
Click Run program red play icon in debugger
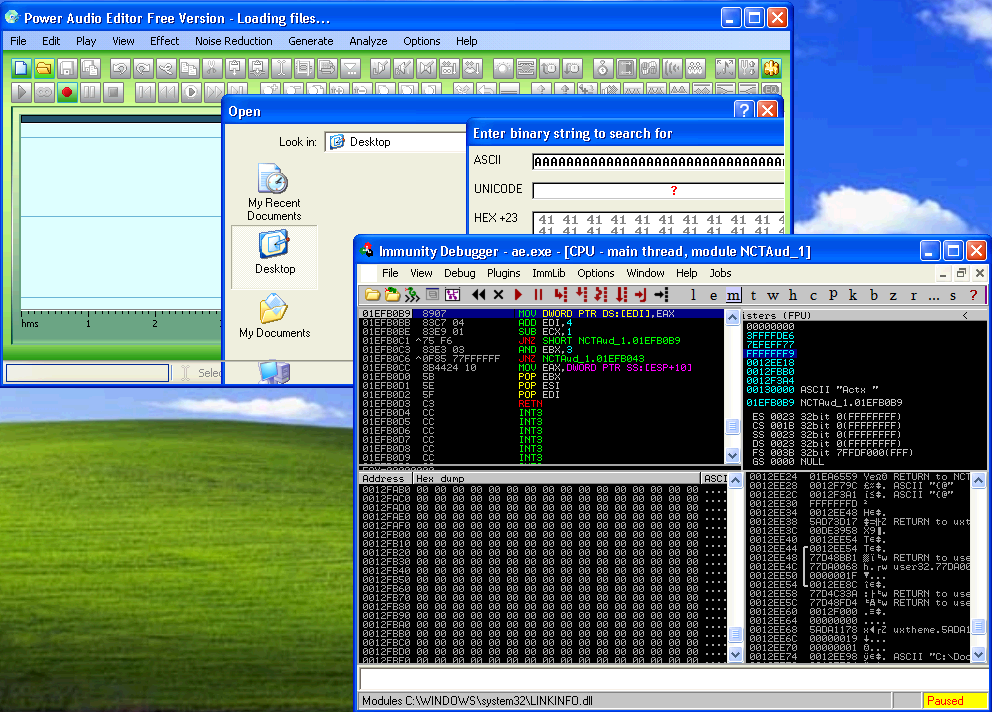click(x=518, y=295)
